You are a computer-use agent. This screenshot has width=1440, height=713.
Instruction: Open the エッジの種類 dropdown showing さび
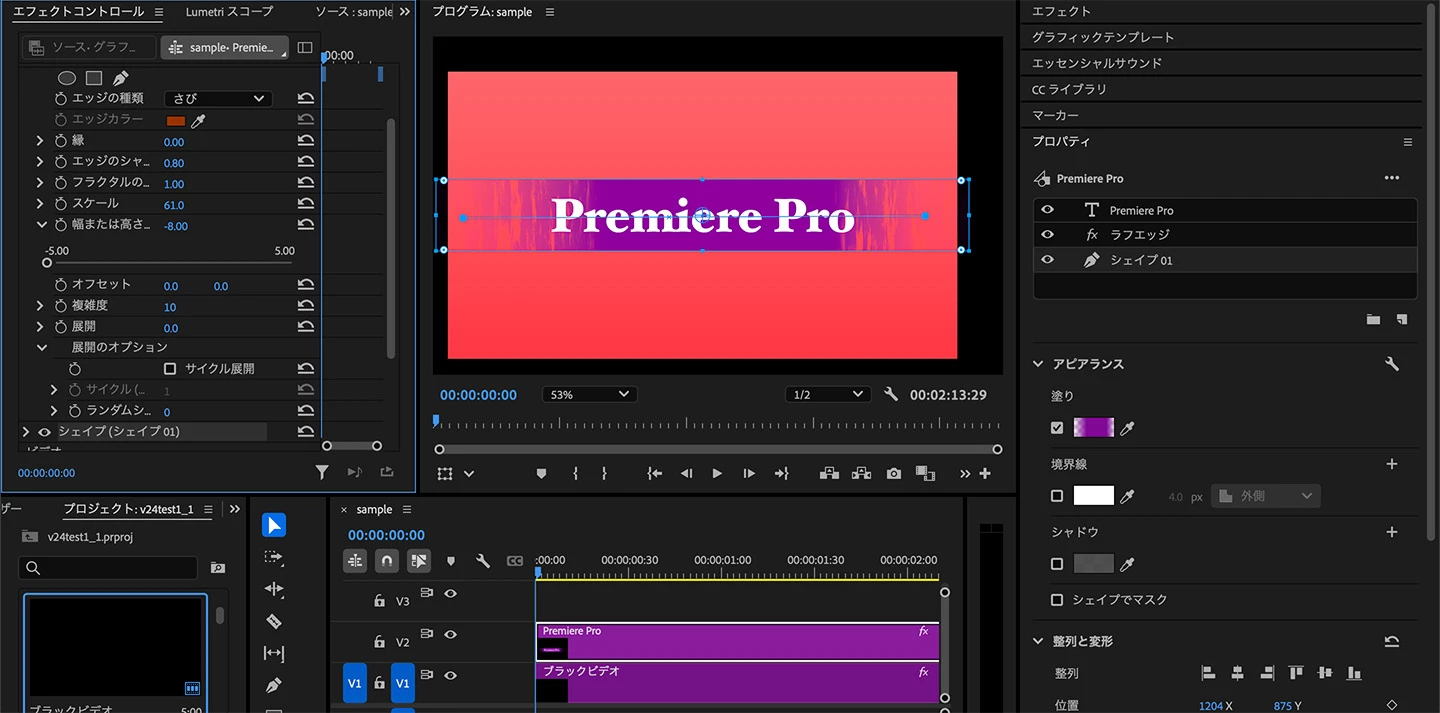click(218, 98)
